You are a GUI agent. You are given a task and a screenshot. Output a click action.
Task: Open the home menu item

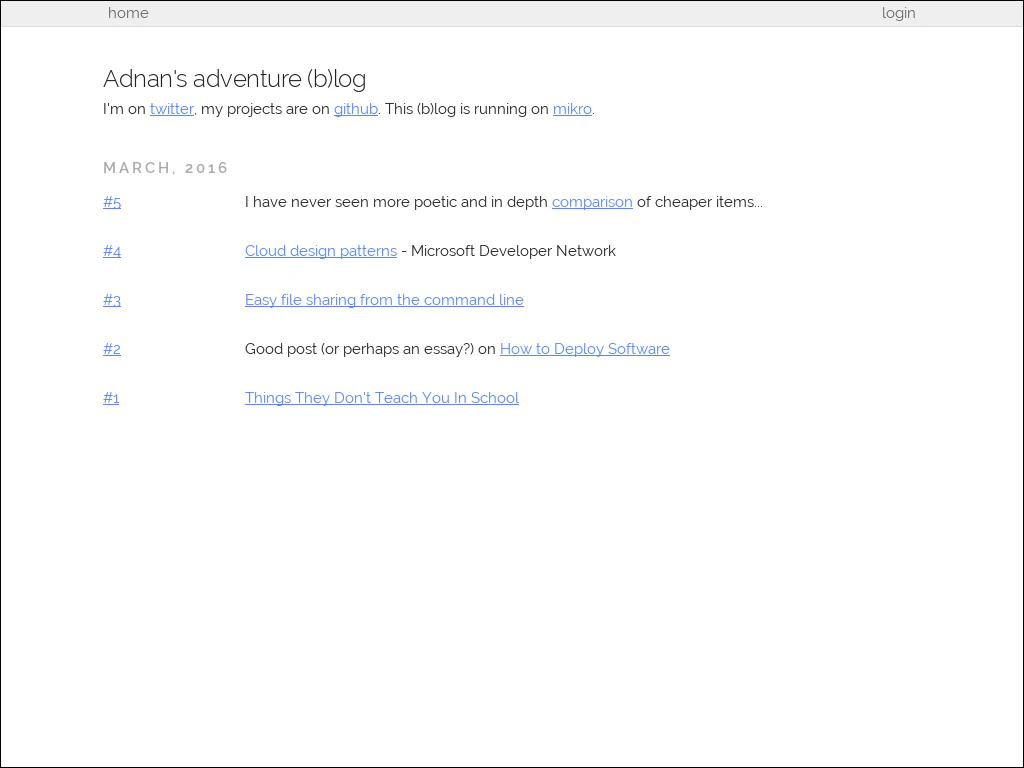[x=128, y=13]
